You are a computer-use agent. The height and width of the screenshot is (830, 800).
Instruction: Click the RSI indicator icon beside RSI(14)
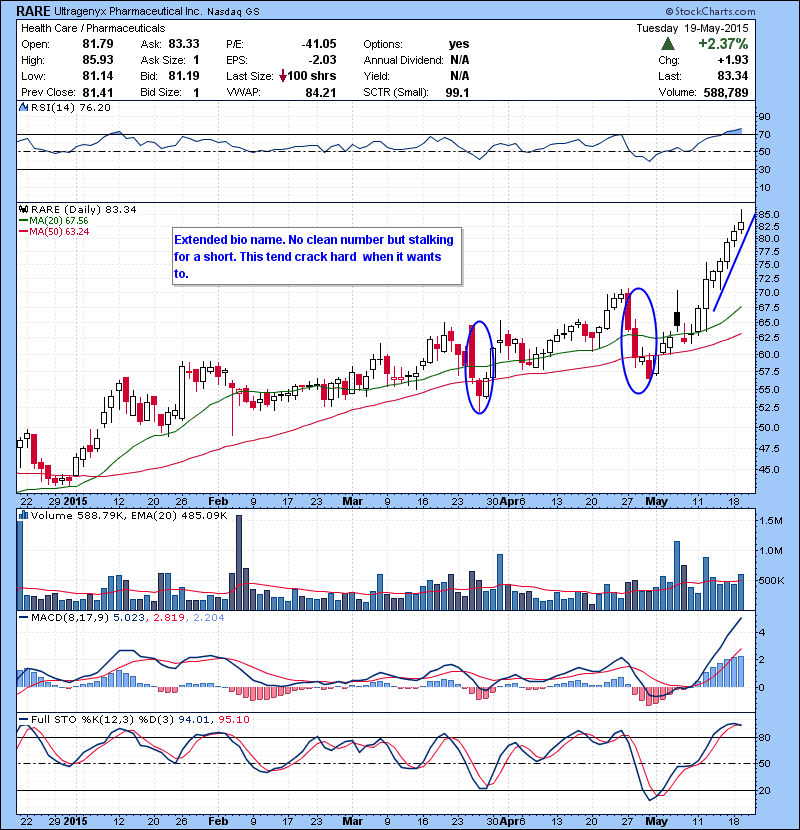tap(24, 107)
